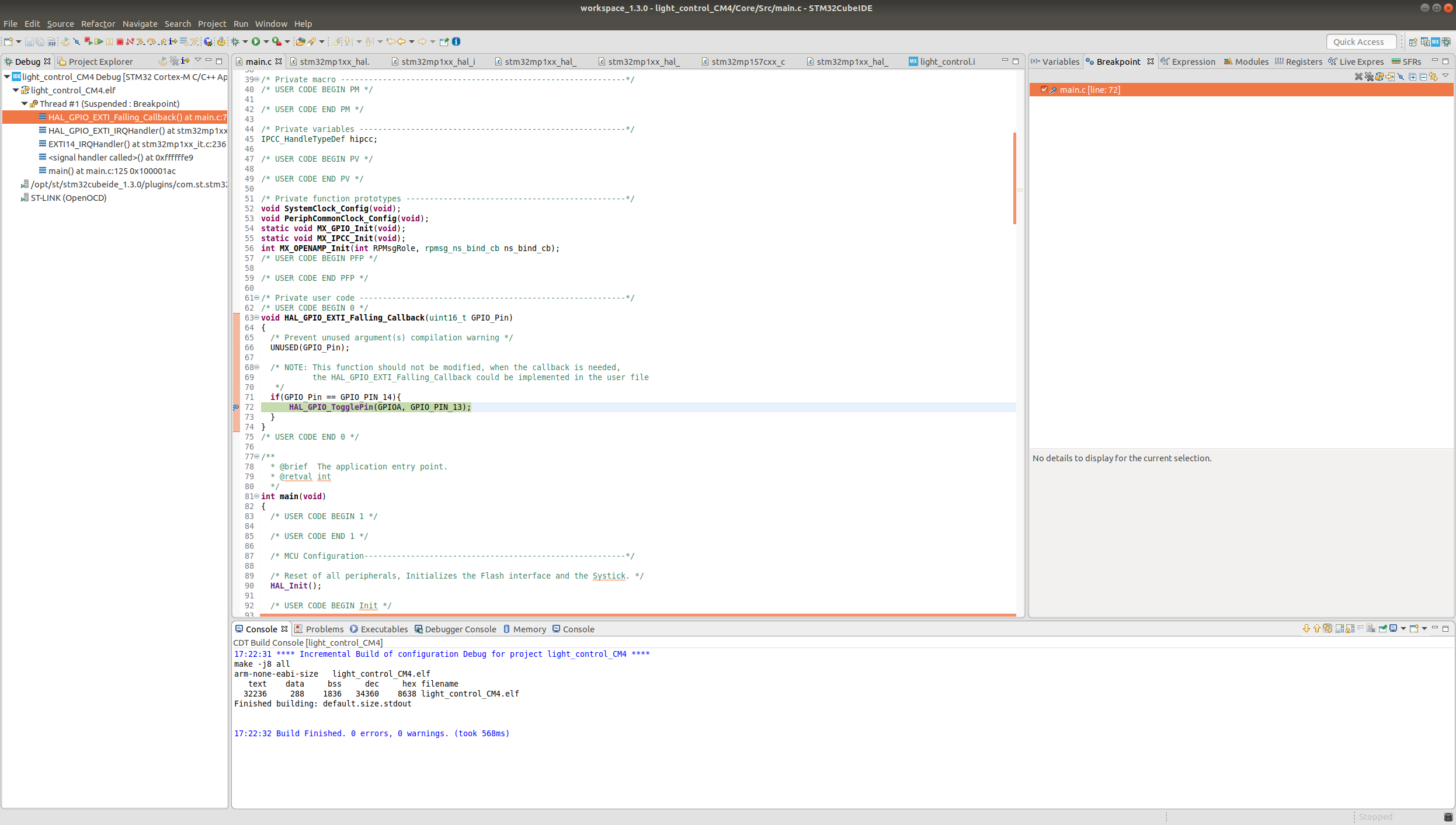
Task: Toggle Instruction Stepping Mode in toolbar
Action: (x=173, y=41)
